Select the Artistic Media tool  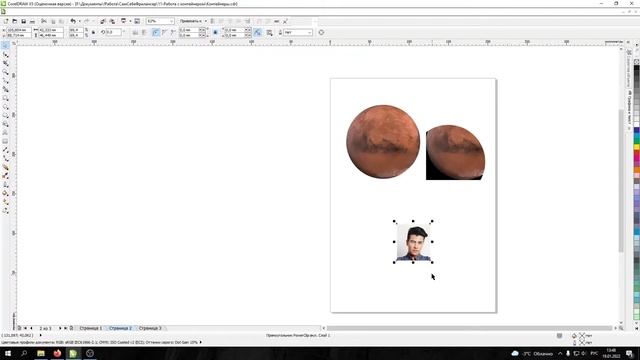click(5, 89)
